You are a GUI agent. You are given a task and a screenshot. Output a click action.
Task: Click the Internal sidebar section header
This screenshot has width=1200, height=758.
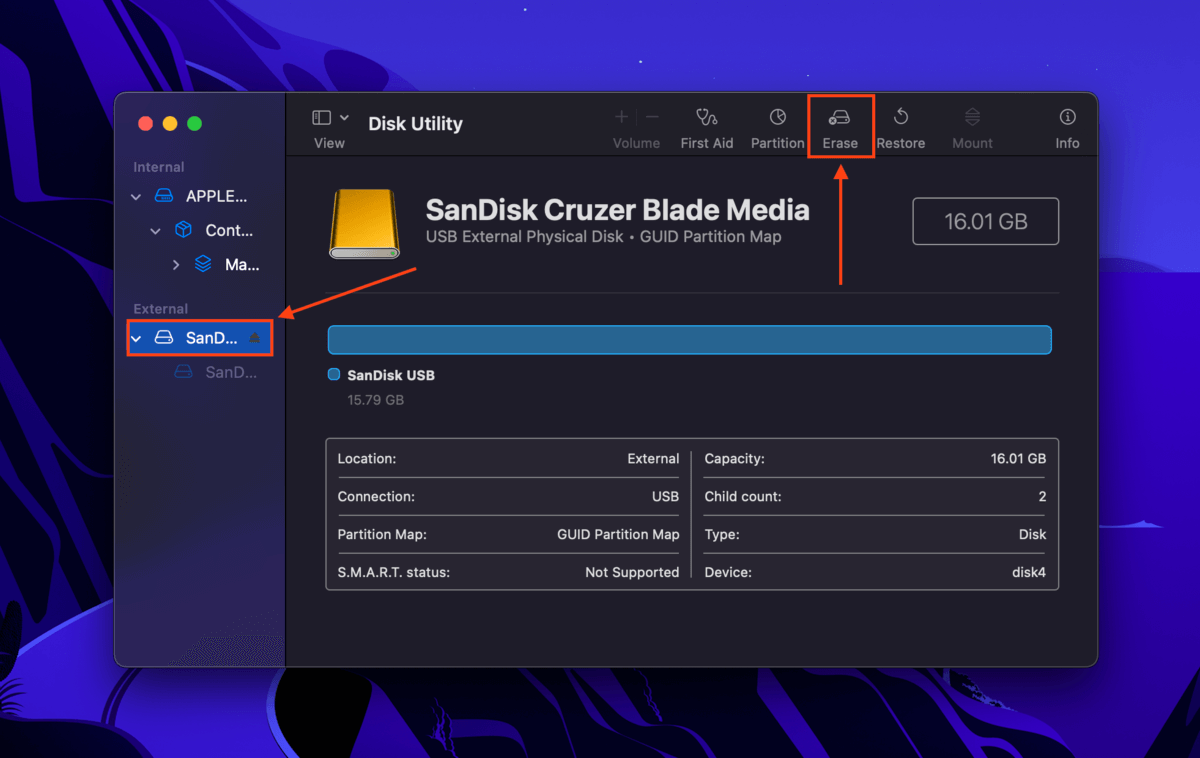159,167
